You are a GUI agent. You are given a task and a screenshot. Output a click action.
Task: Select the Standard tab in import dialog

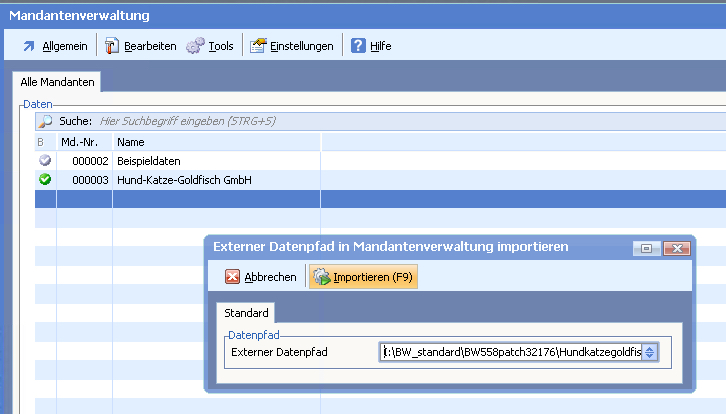pos(245,313)
